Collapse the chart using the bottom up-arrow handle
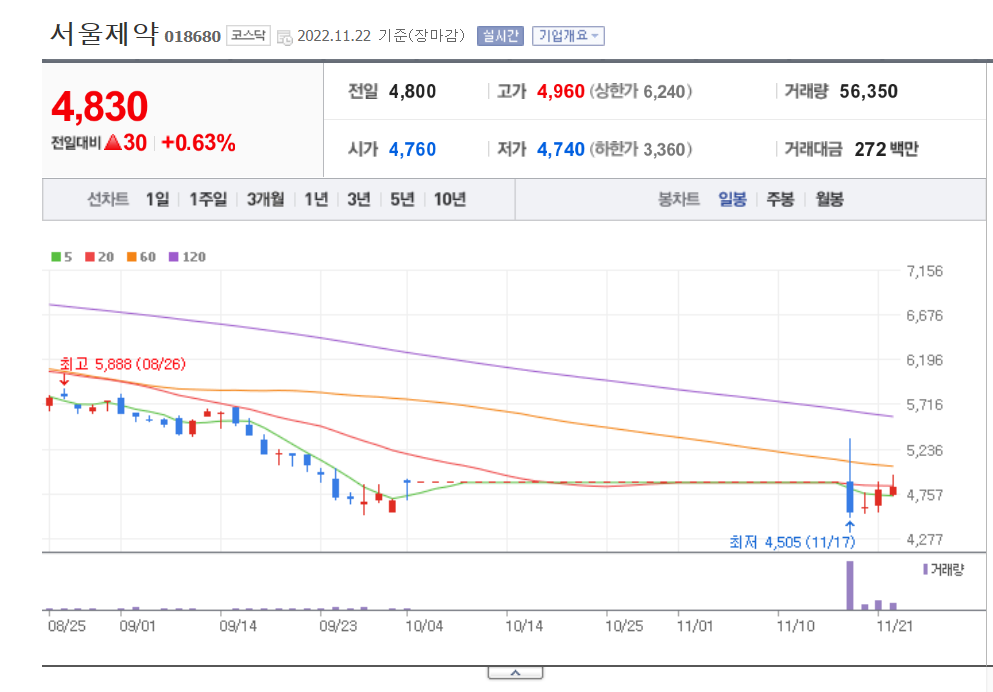The height and width of the screenshot is (692, 993). pyautogui.click(x=515, y=673)
